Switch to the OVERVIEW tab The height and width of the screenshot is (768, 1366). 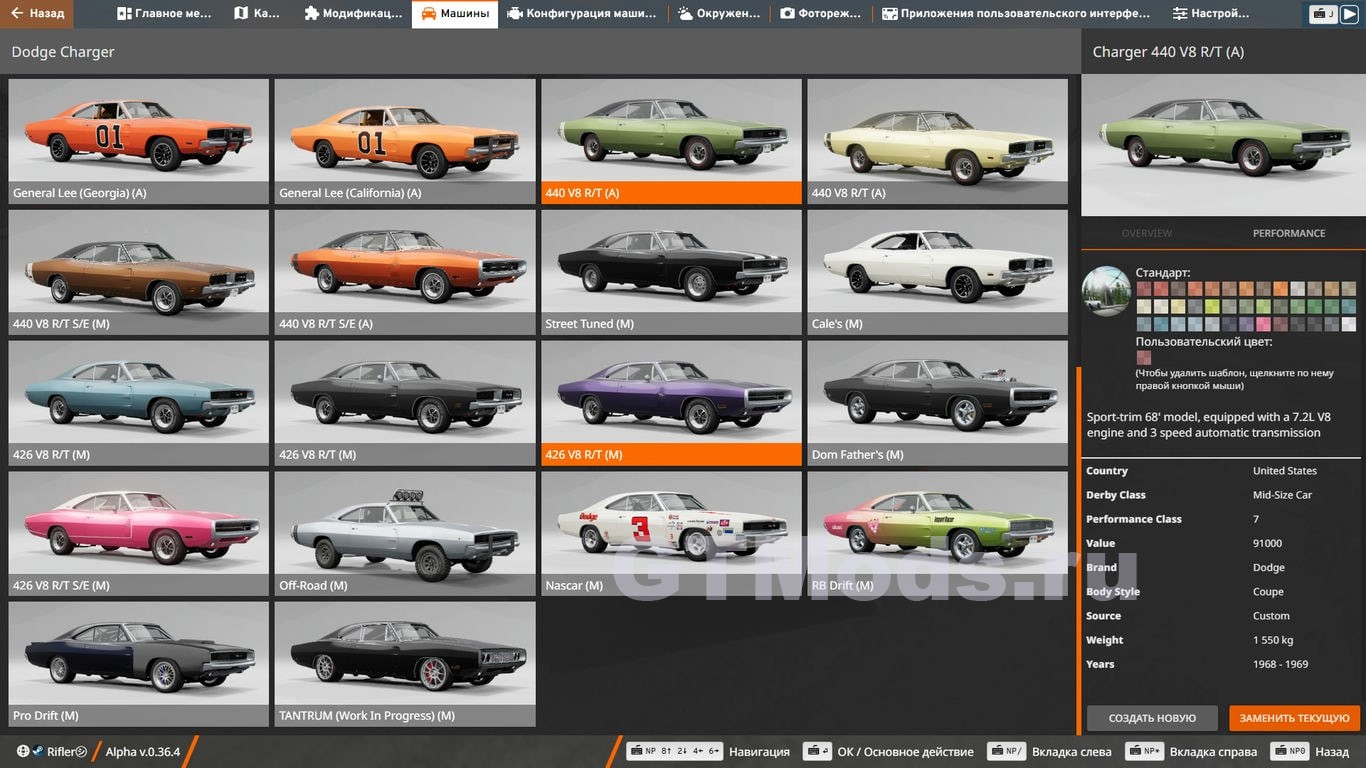[1147, 233]
